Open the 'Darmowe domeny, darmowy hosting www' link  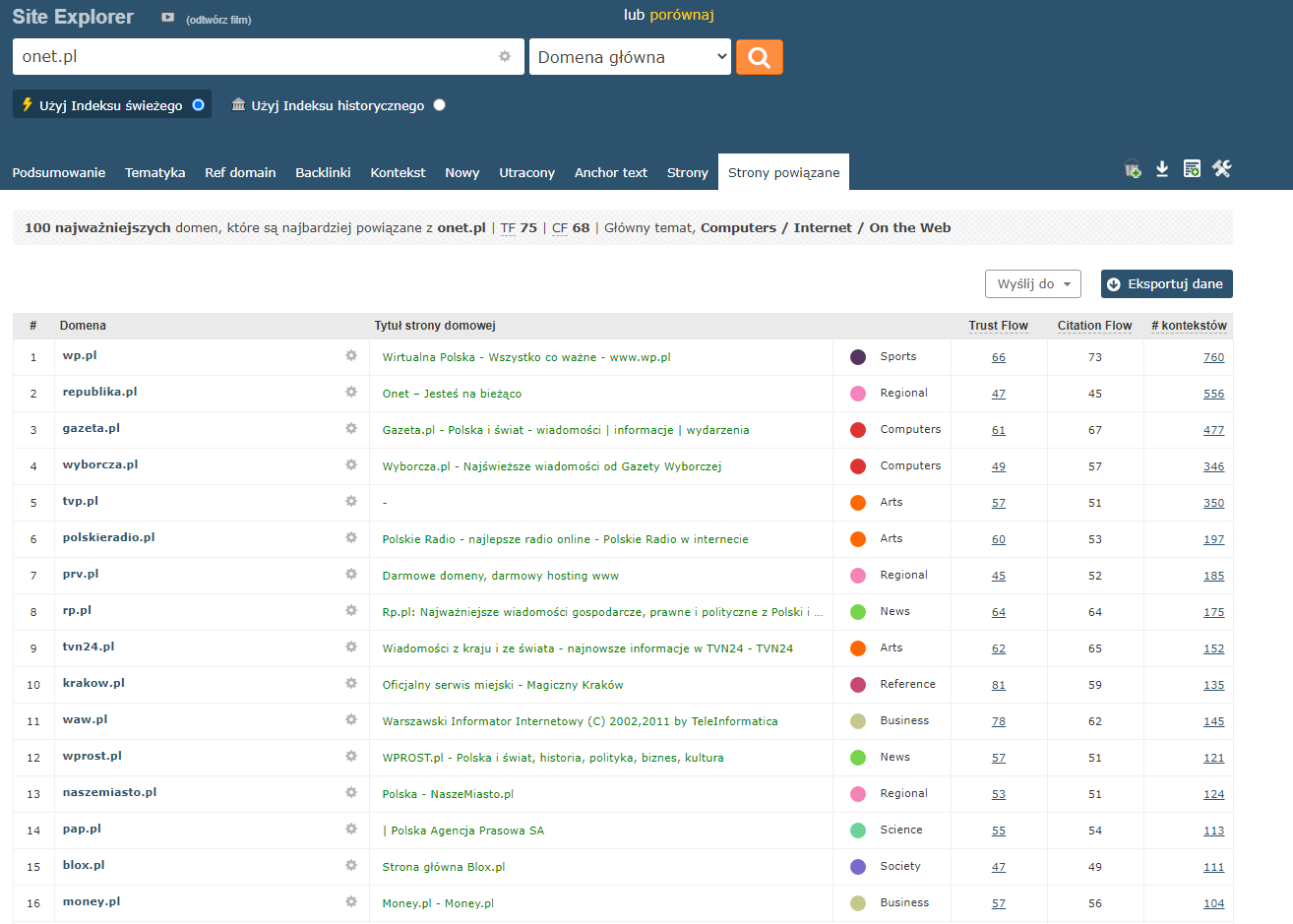click(x=501, y=576)
